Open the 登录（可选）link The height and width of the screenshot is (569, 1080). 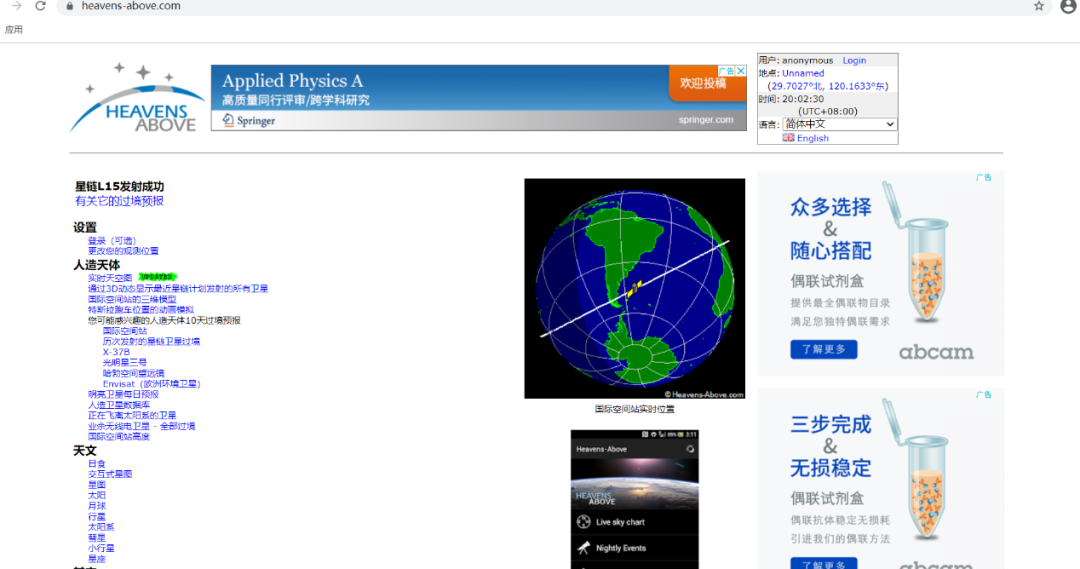[112, 240]
